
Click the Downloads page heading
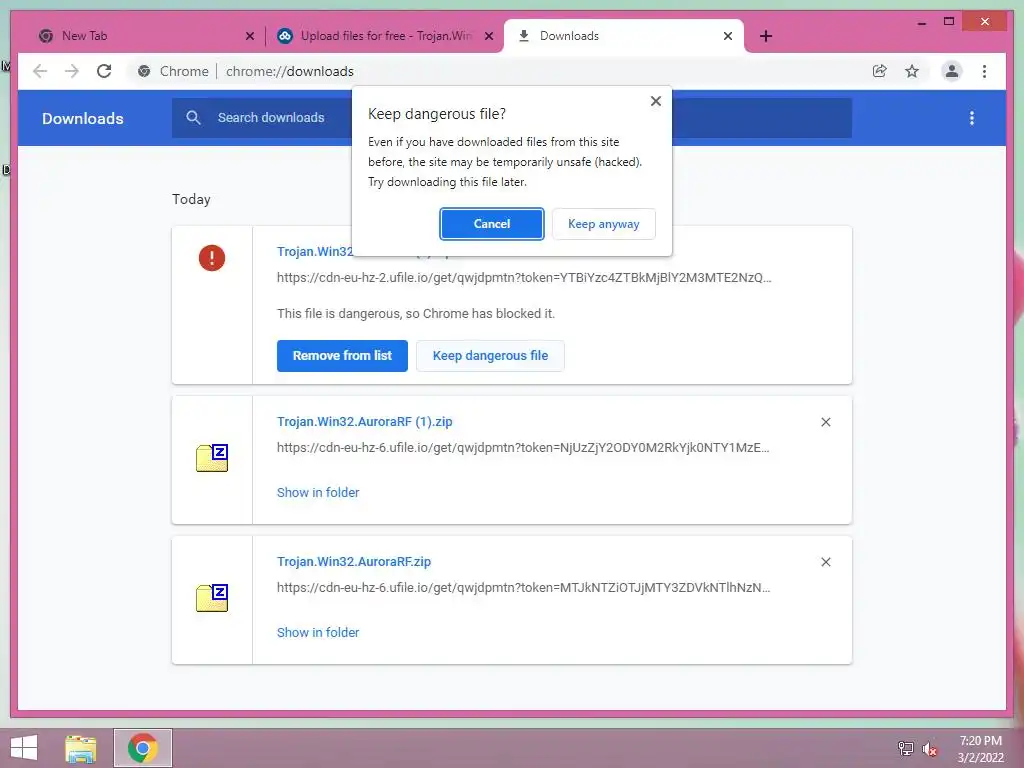point(82,118)
